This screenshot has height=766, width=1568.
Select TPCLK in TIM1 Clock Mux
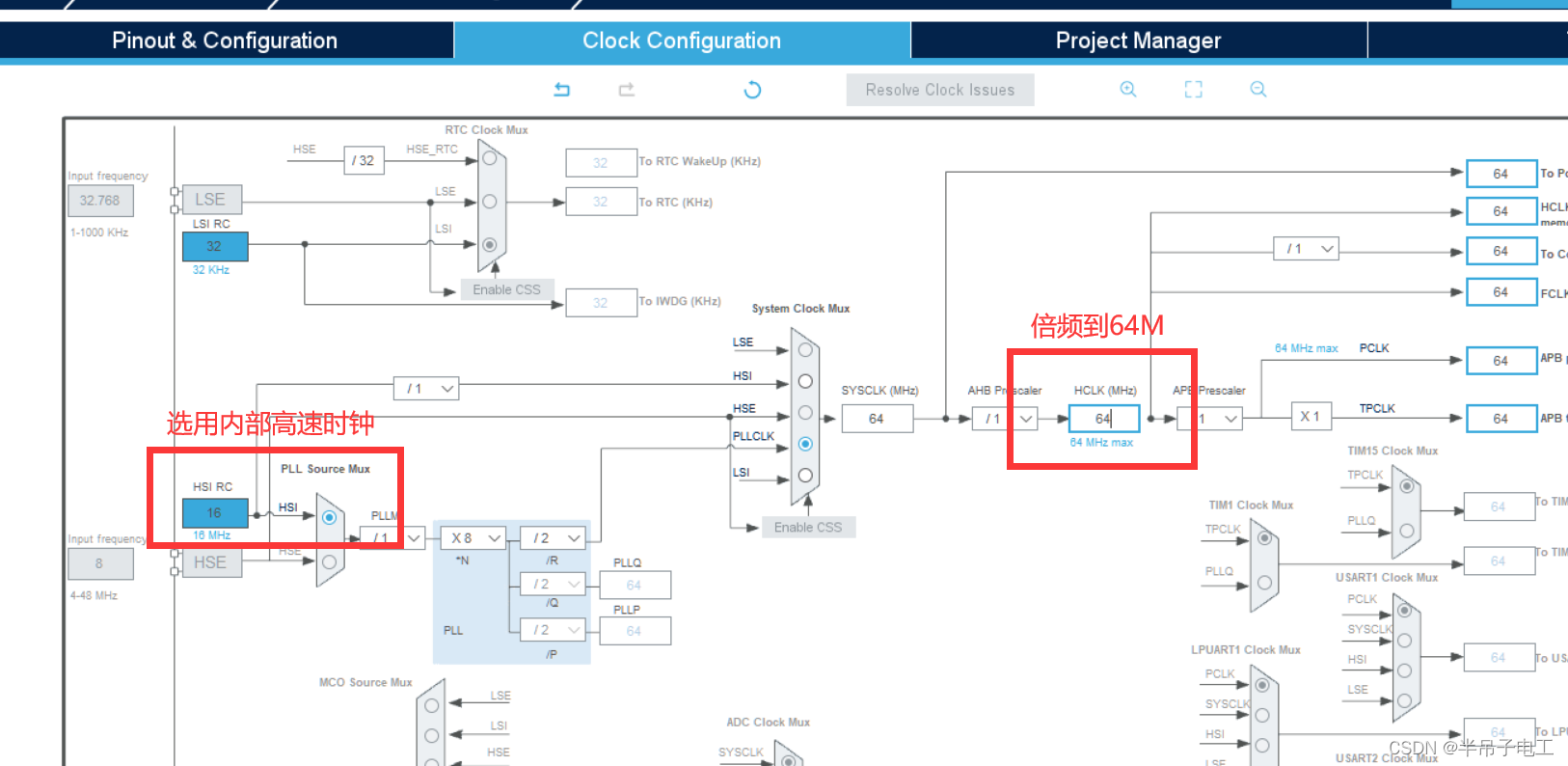[x=1264, y=538]
